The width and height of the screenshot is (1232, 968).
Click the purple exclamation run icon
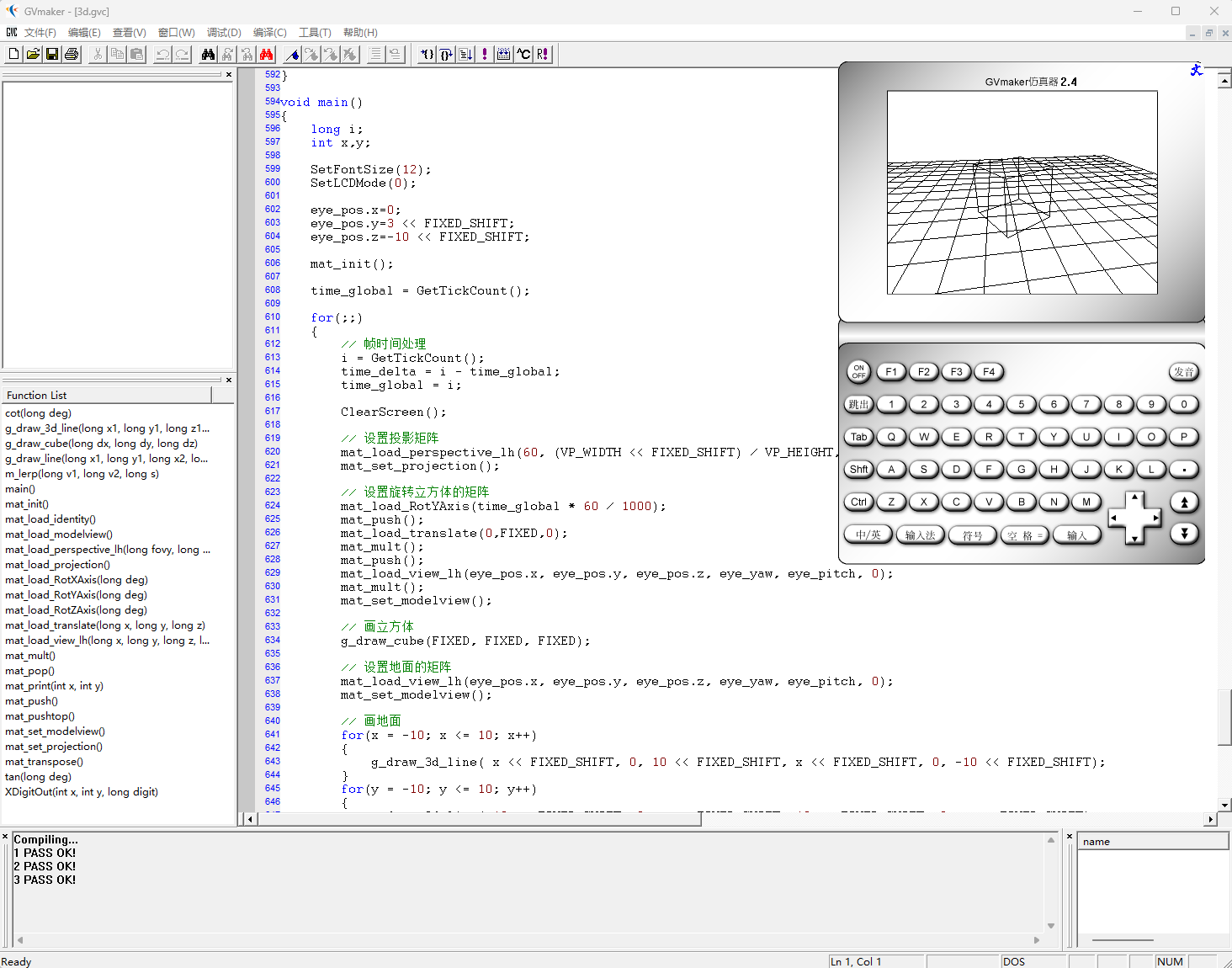pos(485,55)
